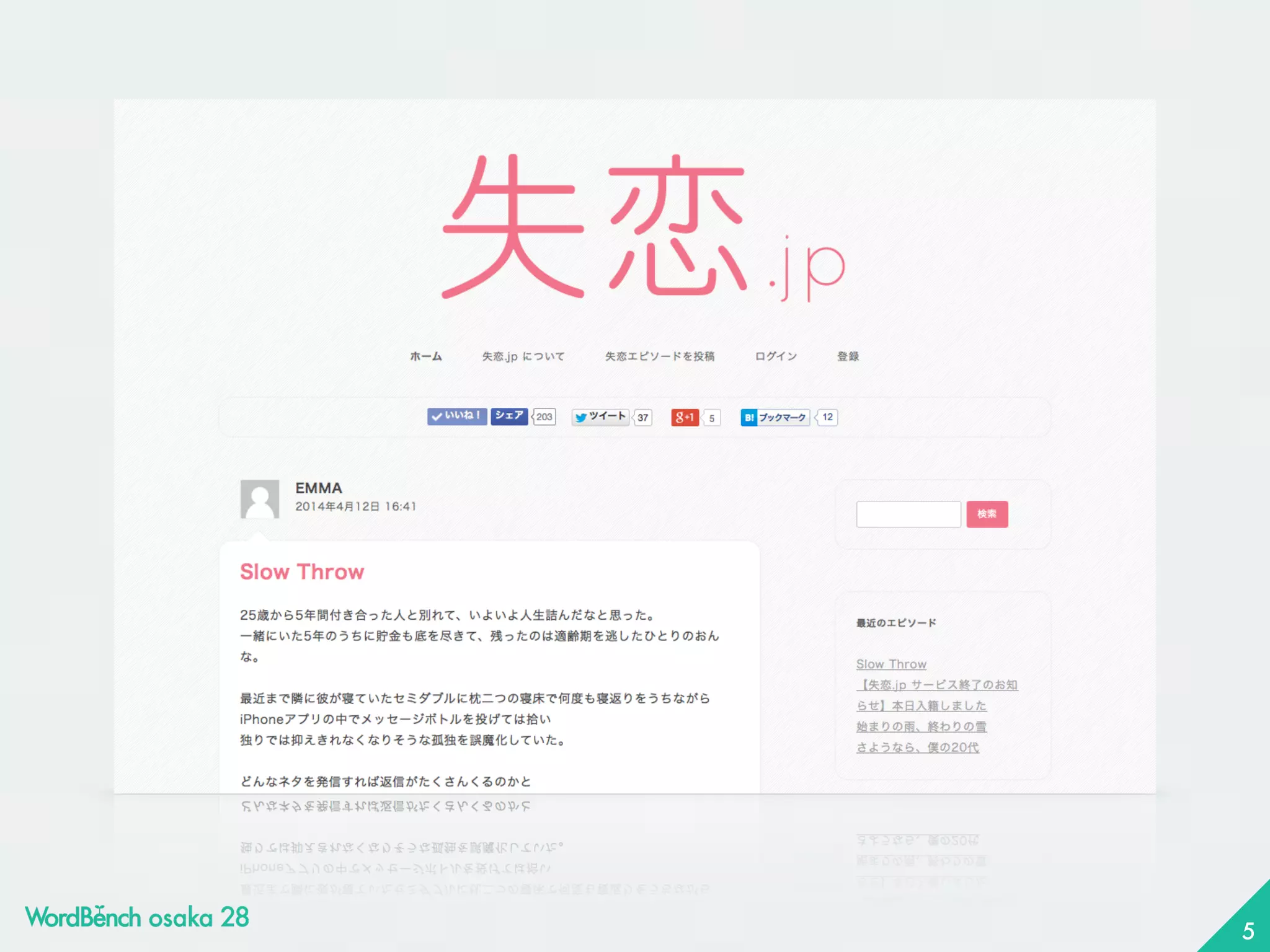The image size is (1270, 952).
Task: Click the 12 bookmark count bubble
Action: click(x=827, y=417)
